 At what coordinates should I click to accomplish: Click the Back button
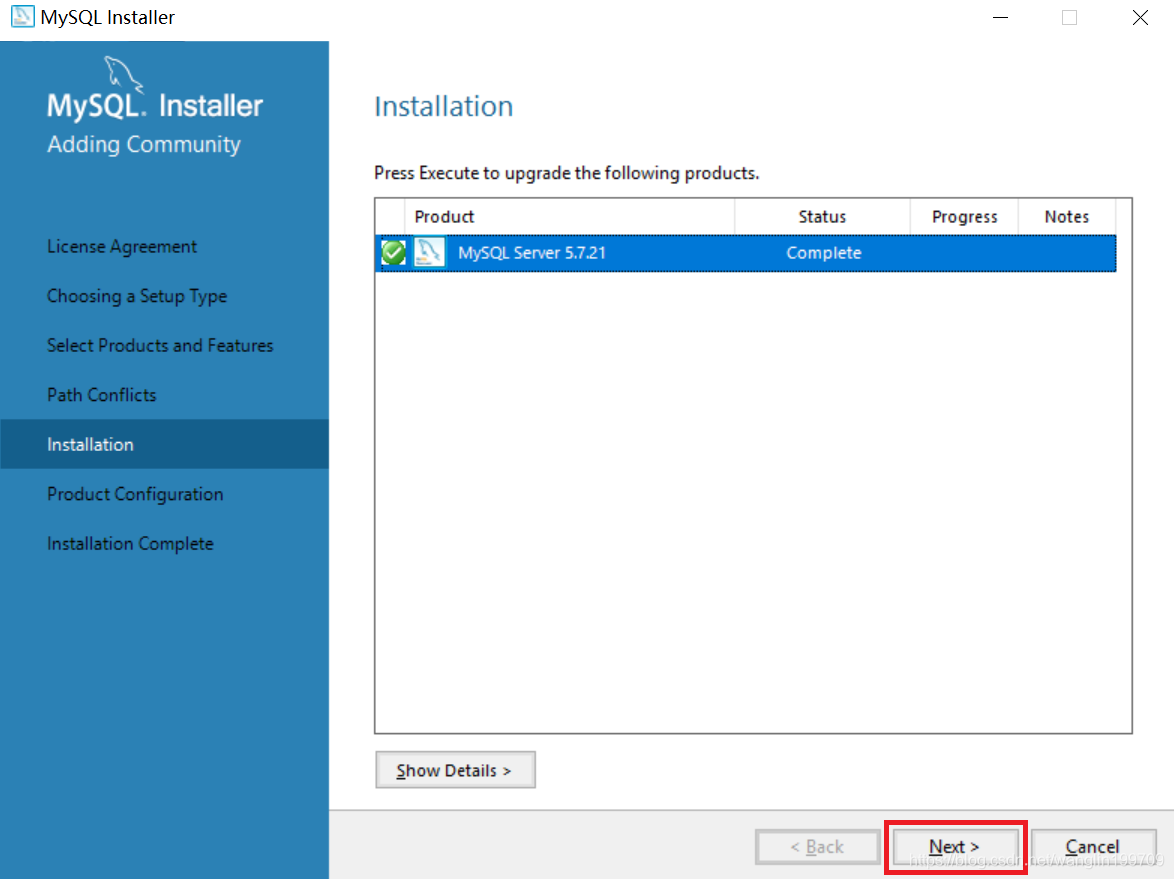pyautogui.click(x=817, y=846)
